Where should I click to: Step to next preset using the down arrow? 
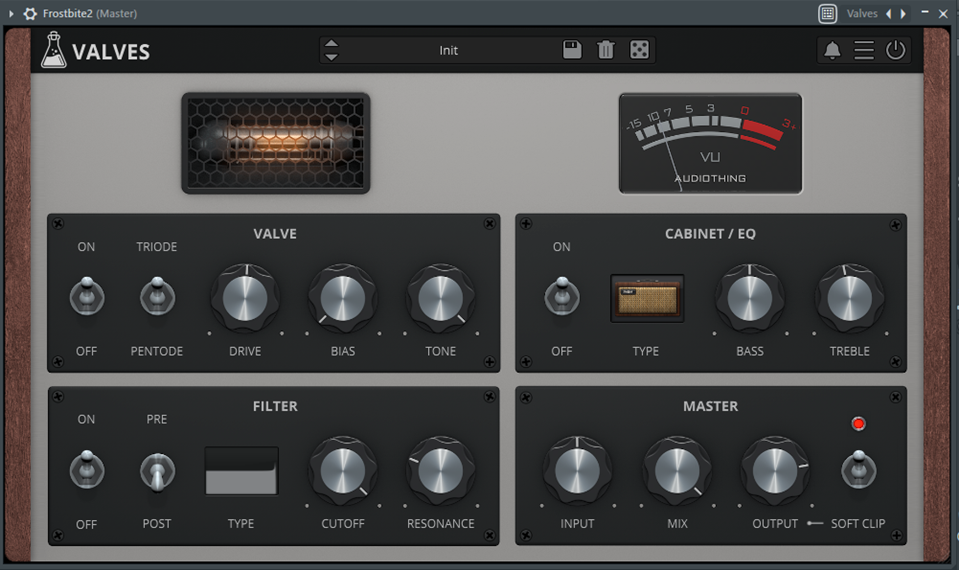click(x=331, y=57)
